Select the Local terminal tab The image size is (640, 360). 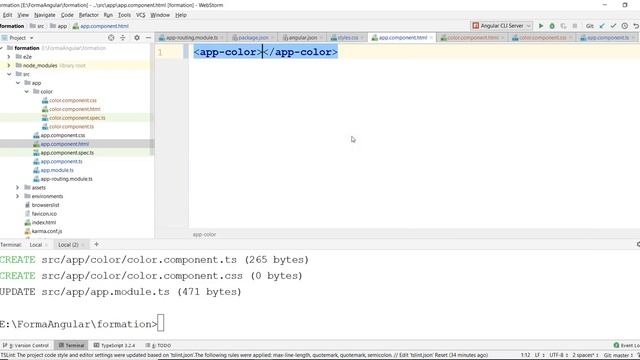tap(36, 245)
